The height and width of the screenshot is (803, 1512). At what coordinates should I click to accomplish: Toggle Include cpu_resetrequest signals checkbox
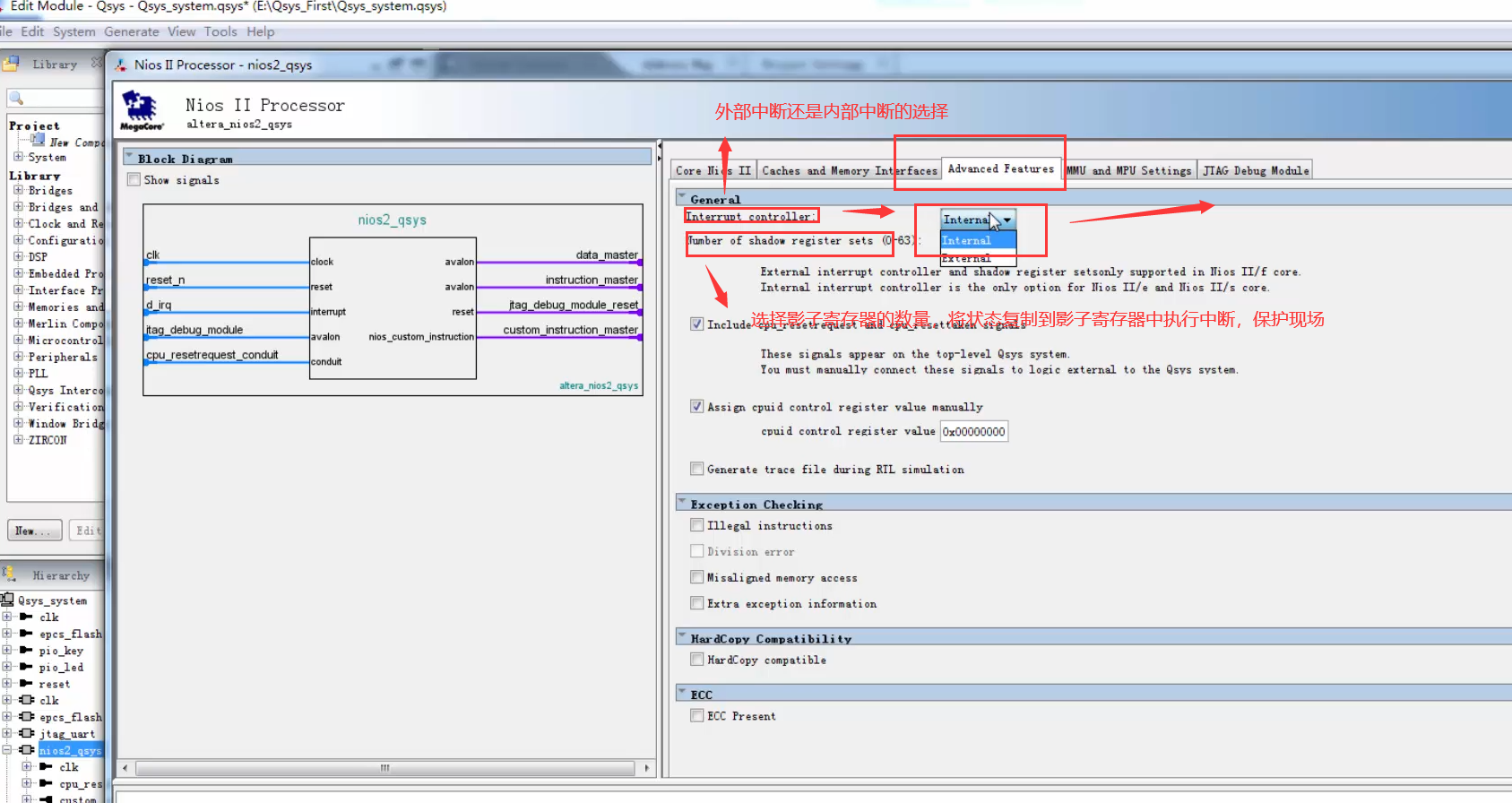pyautogui.click(x=696, y=324)
